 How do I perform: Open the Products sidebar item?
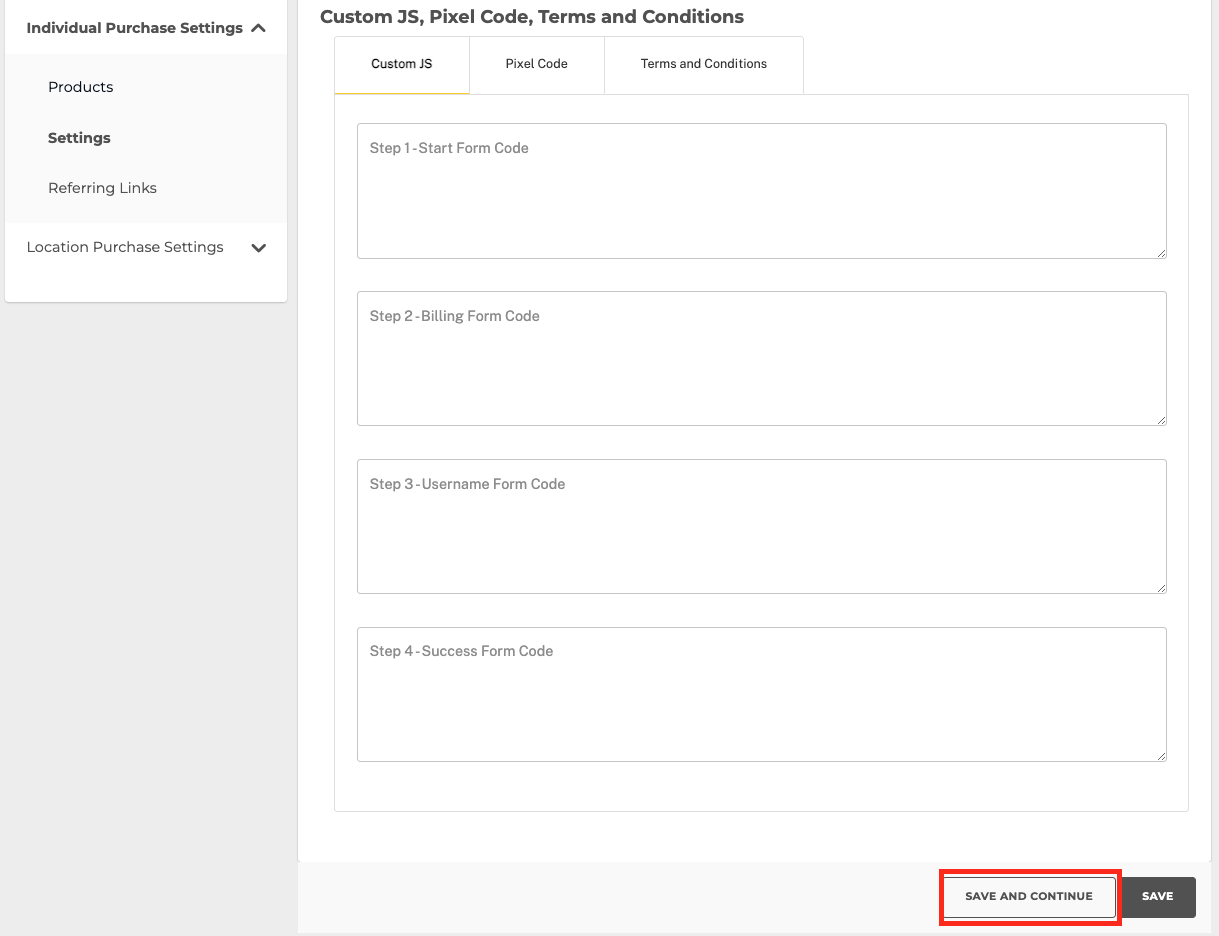point(81,87)
